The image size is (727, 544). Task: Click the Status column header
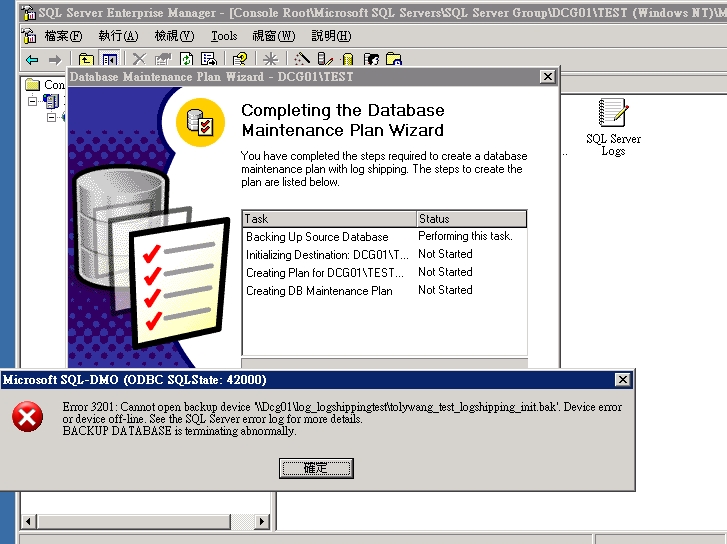coord(471,218)
